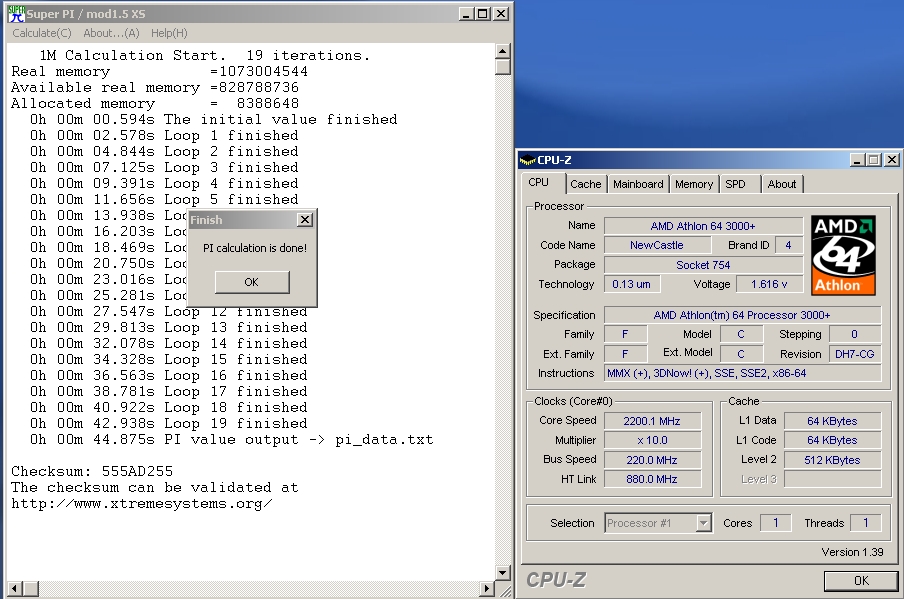Click the Cores value field

(x=775, y=523)
